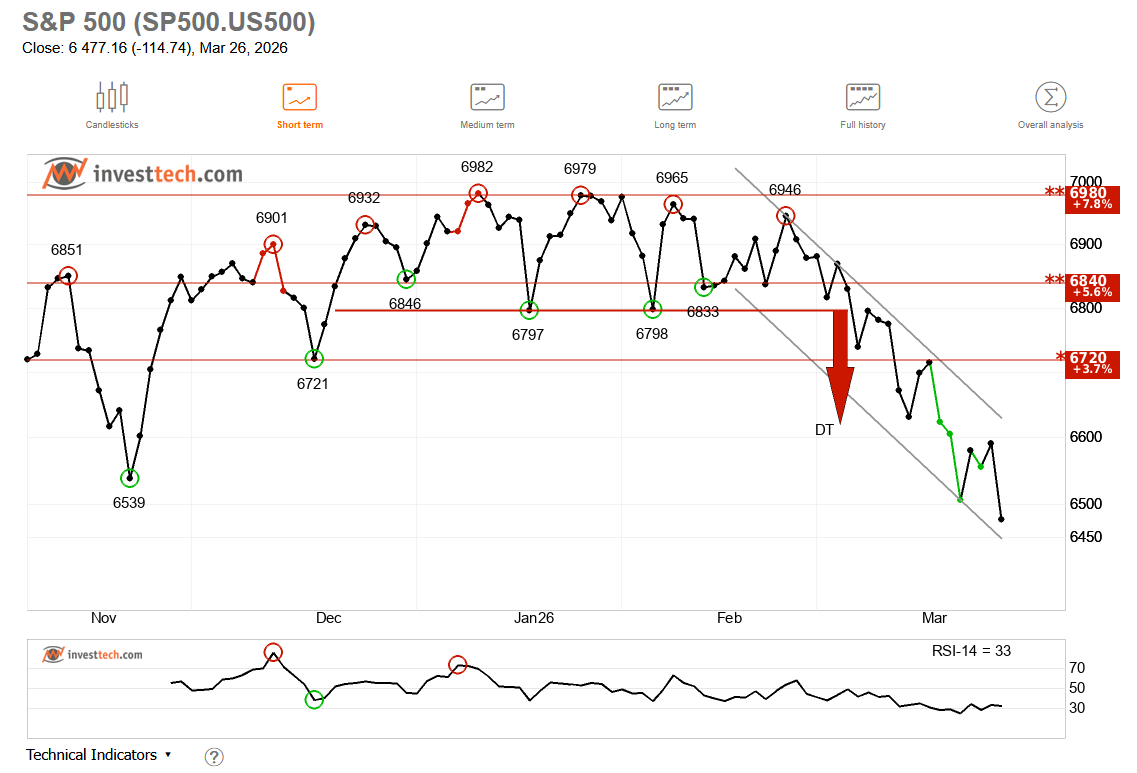Click the Candlesticks text label

[x=112, y=125]
